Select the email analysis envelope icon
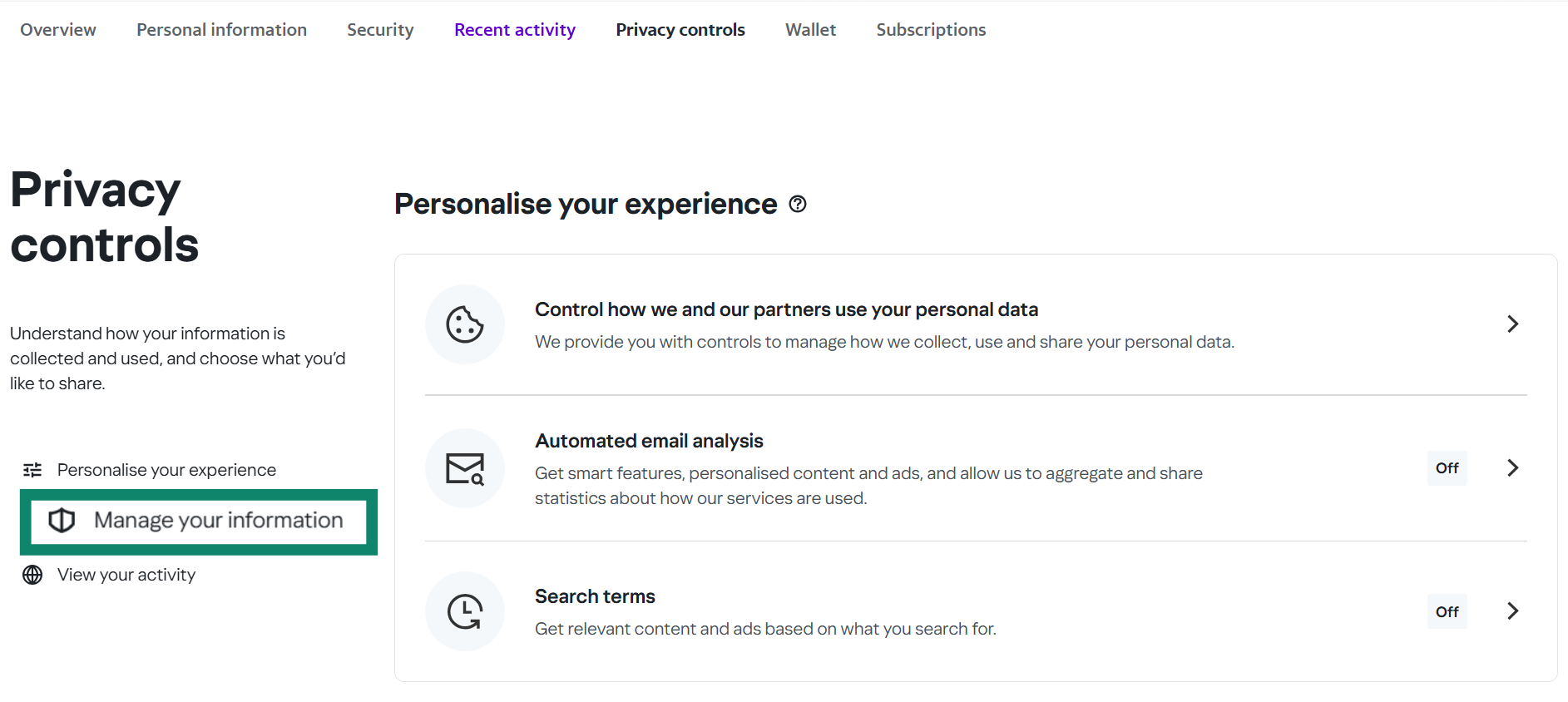The image size is (1568, 702). [x=465, y=467]
